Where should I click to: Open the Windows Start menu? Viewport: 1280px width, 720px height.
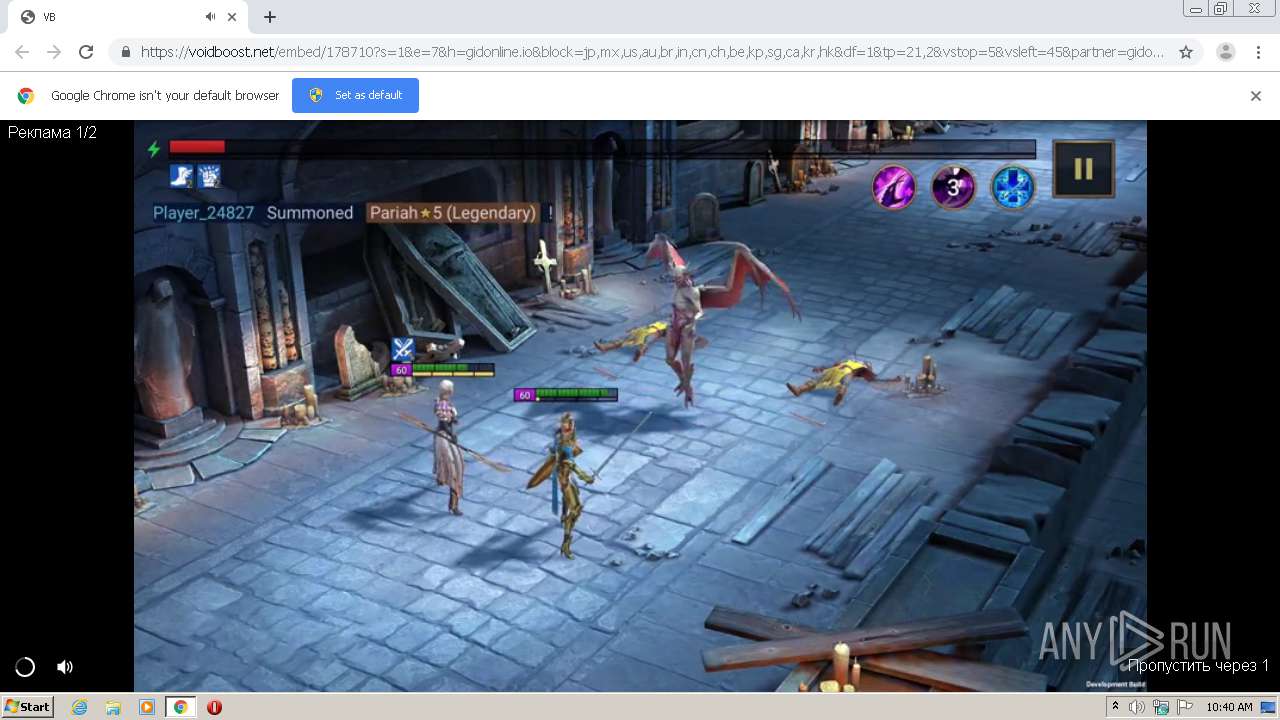[28, 706]
